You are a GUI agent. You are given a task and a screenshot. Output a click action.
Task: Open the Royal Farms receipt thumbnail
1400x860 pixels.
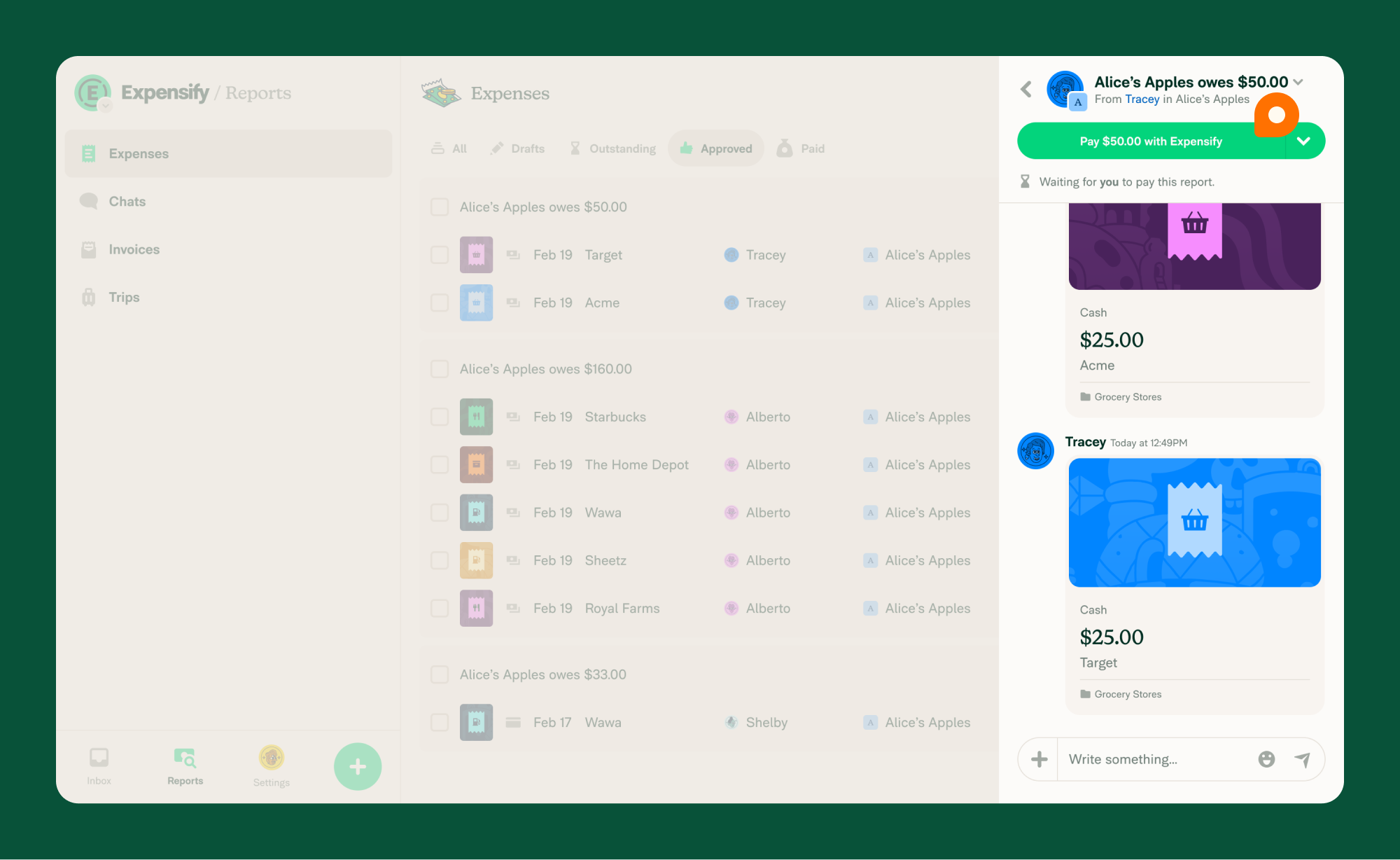click(476, 608)
